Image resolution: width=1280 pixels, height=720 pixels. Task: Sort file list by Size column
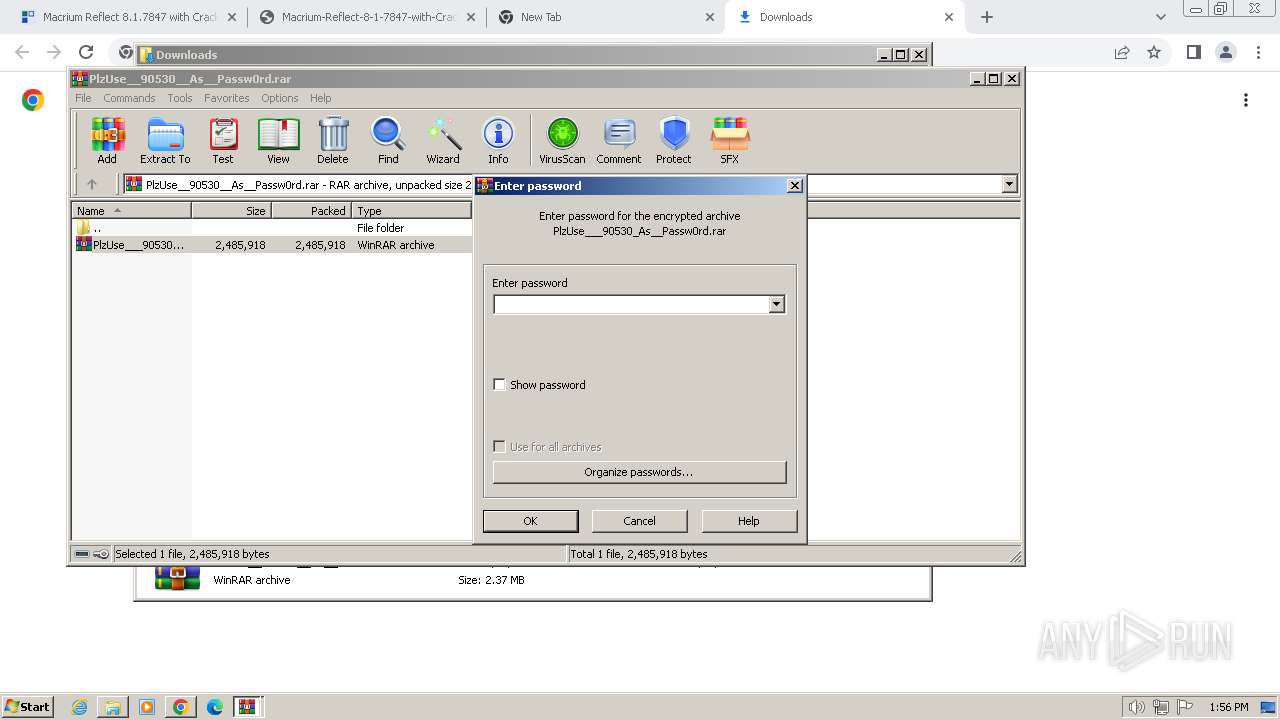231,211
